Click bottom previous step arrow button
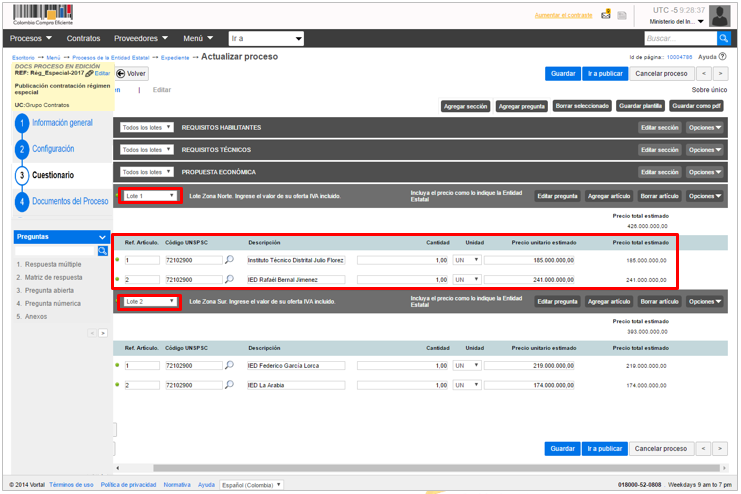741x494 pixels. 704,449
